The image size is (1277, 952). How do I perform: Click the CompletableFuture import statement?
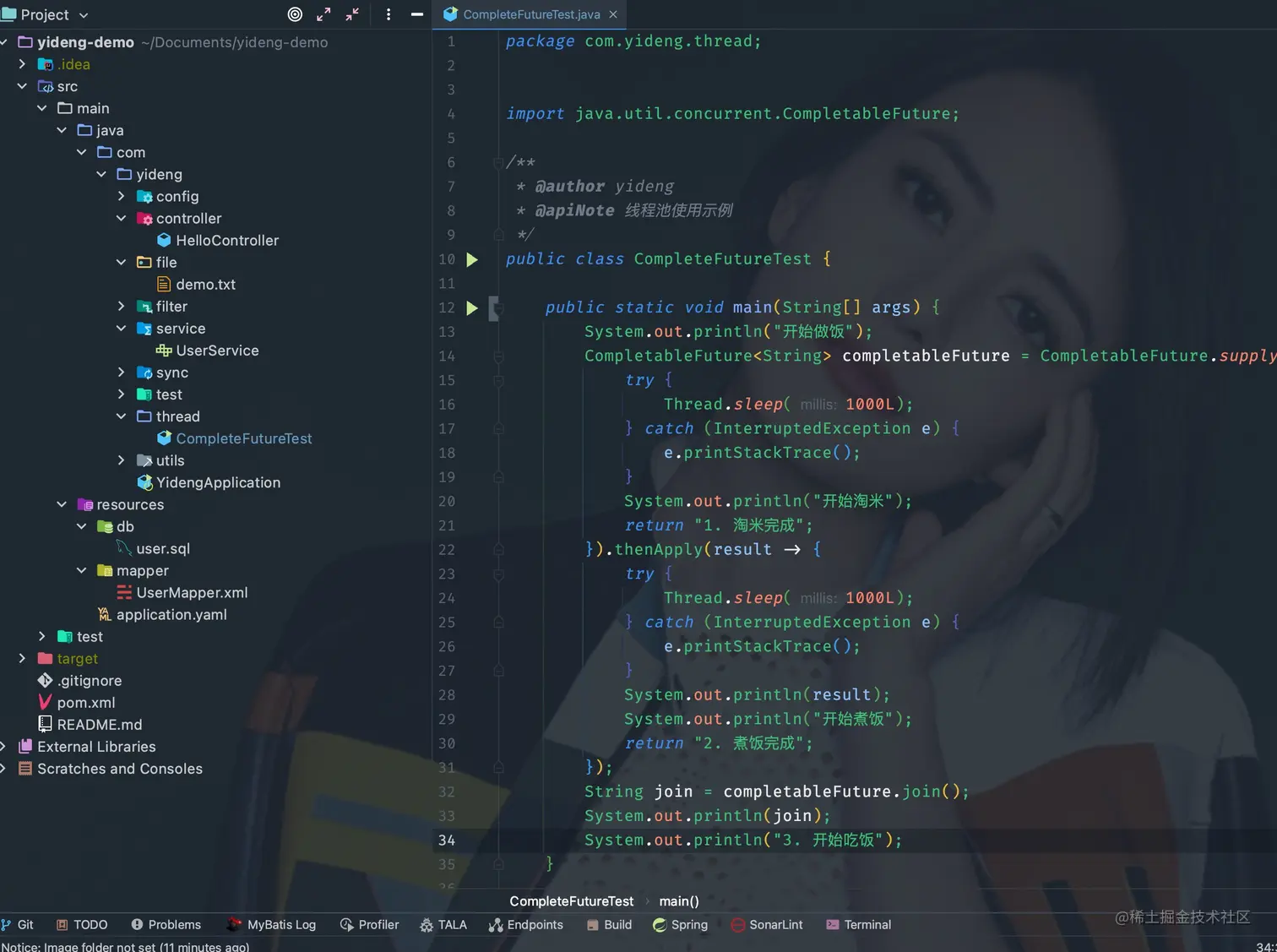[x=732, y=113]
